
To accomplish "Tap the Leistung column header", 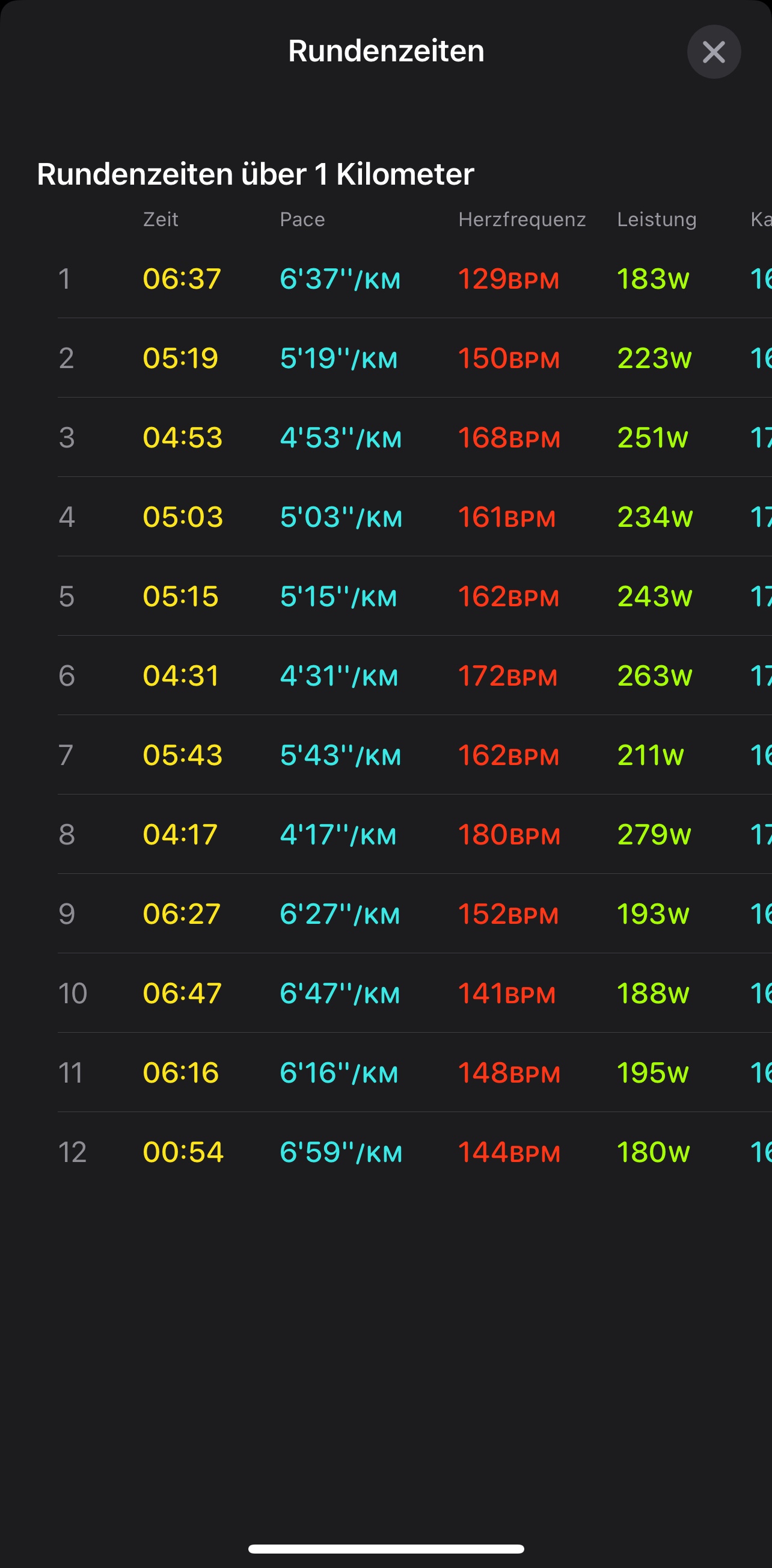I will [657, 219].
